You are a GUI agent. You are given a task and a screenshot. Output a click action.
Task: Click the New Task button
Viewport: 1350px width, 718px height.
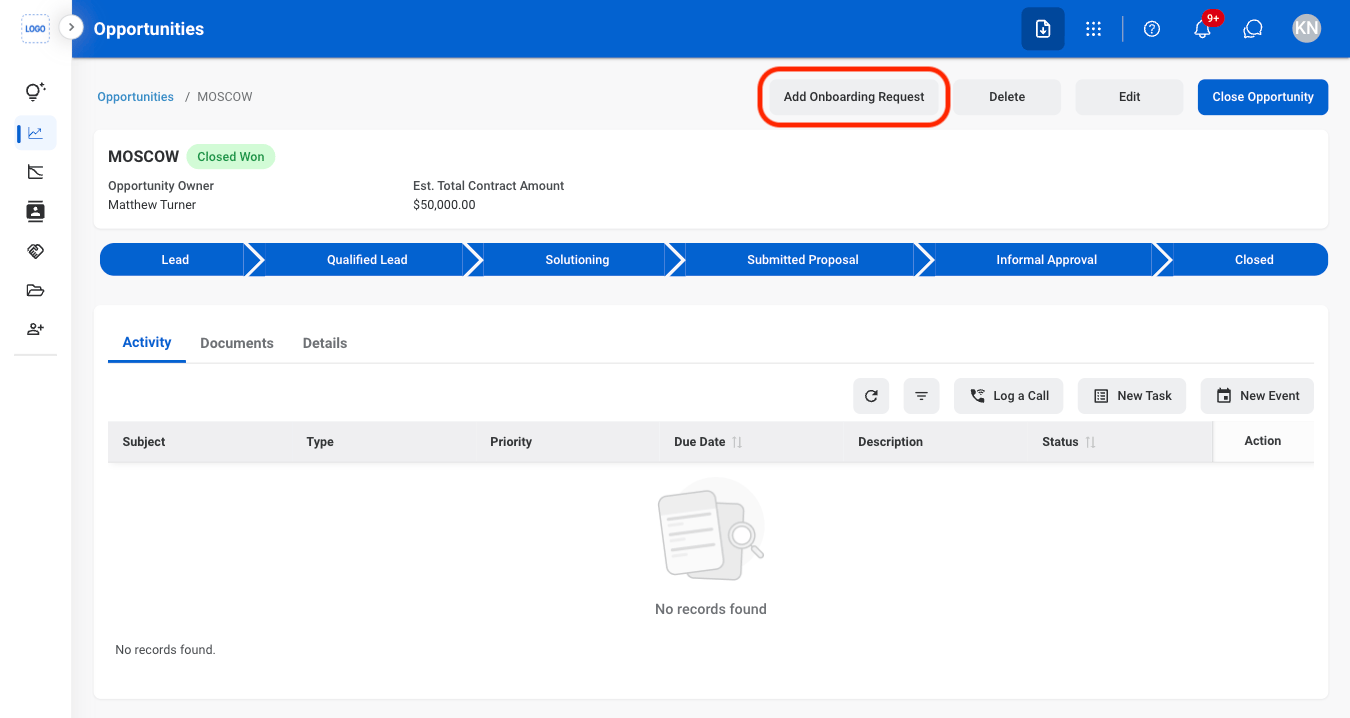(x=1132, y=396)
